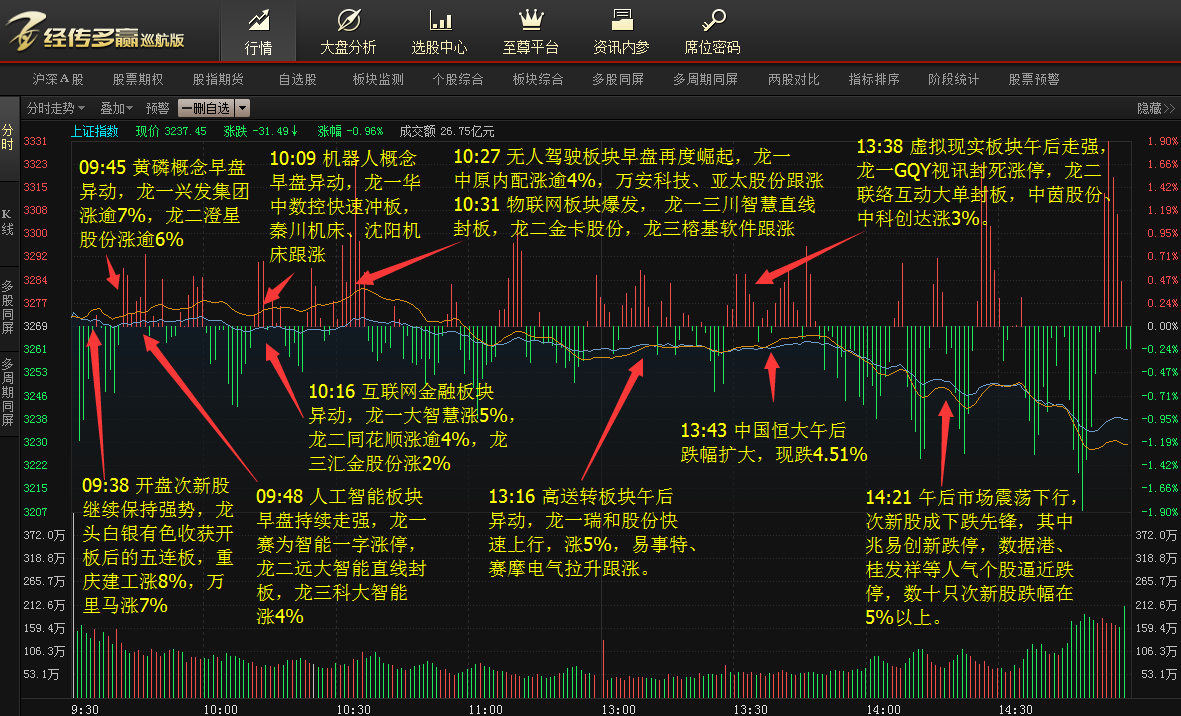The image size is (1181, 716).
Task: Toggle 多股同屏 multi-stock view in sidebar
Action: click(8, 299)
